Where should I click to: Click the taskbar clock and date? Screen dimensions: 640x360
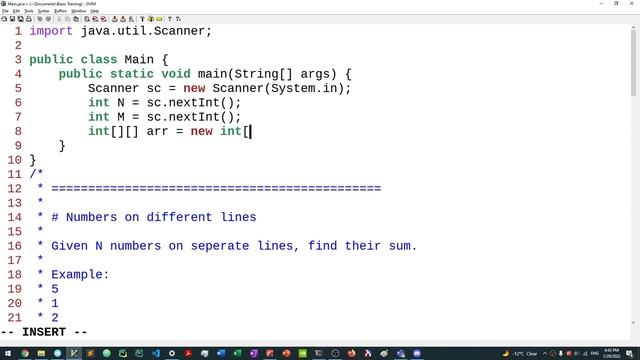(611, 353)
